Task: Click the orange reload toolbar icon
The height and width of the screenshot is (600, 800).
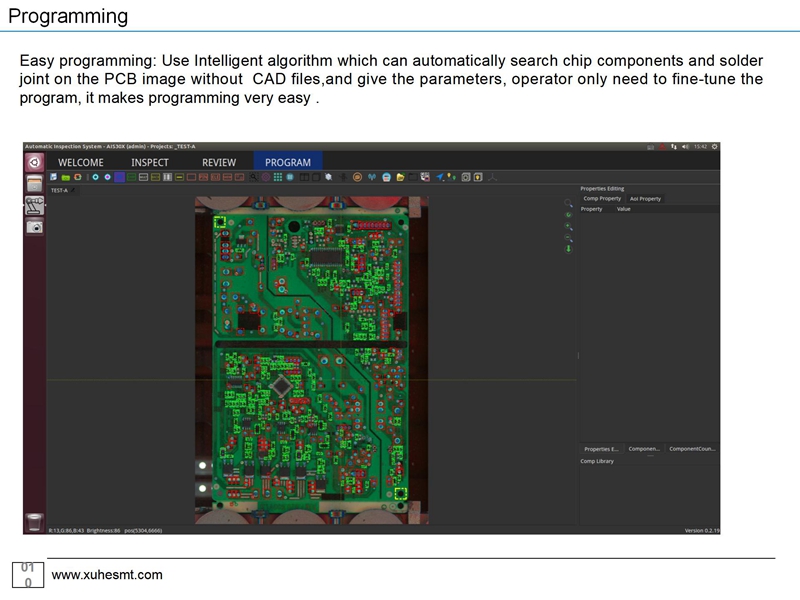Action: coord(78,177)
